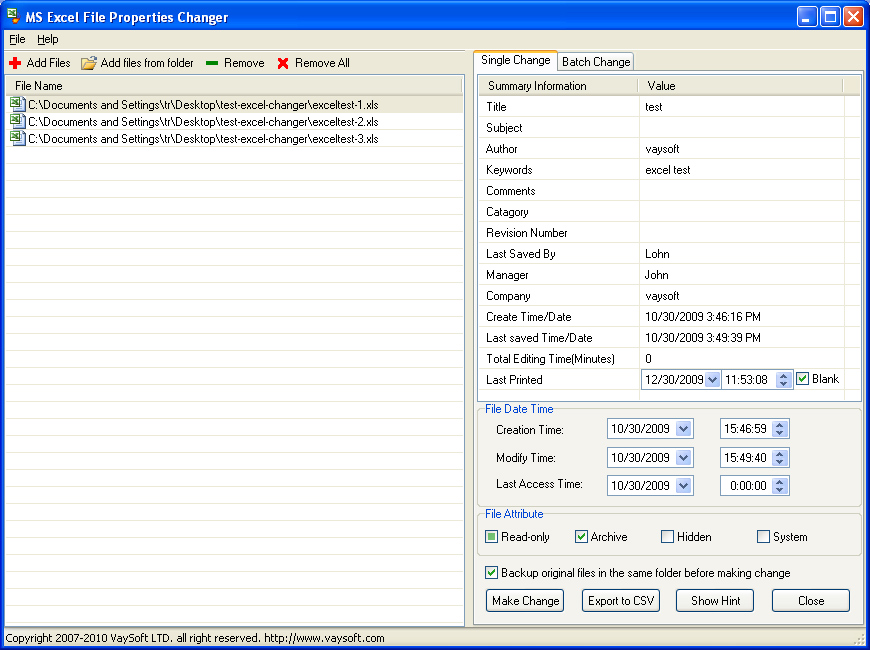
Task: Click the empty Subject value cell
Action: tap(742, 128)
